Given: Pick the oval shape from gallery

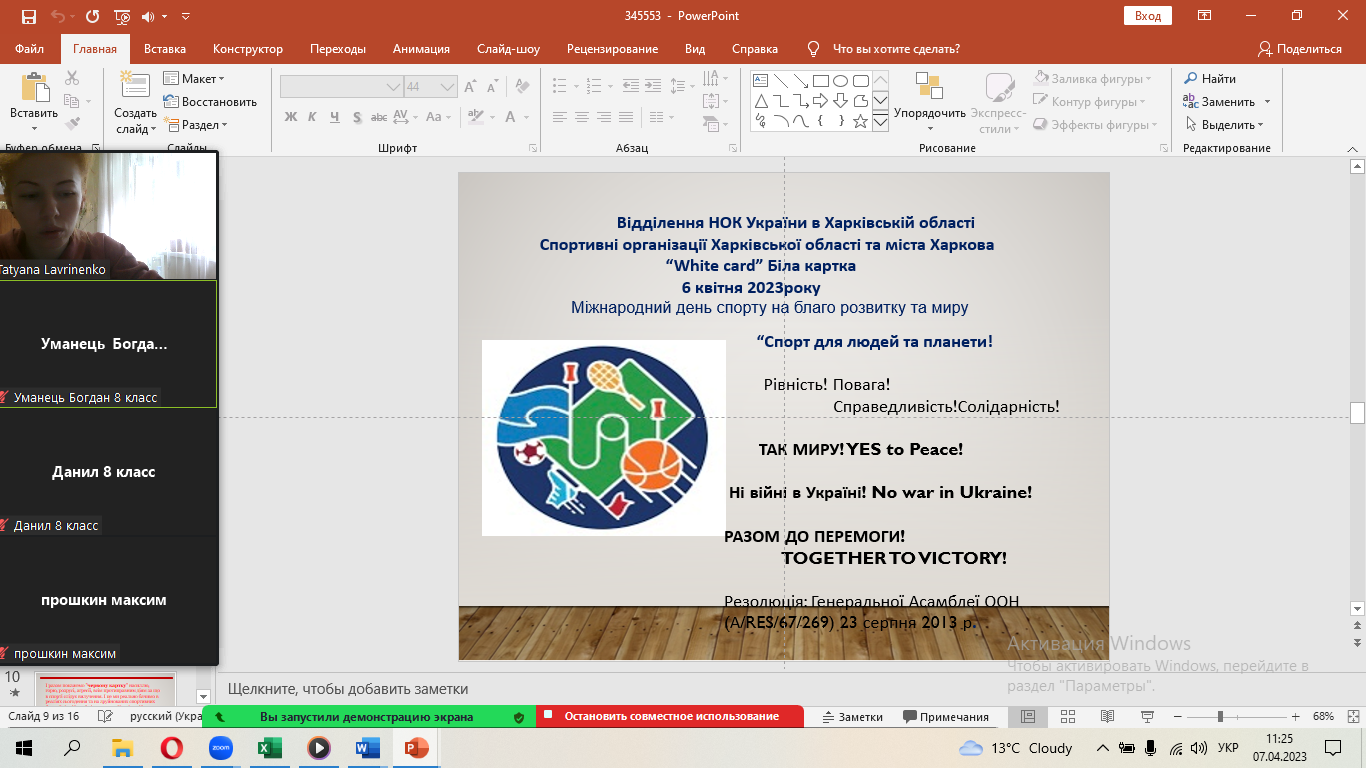Looking at the screenshot, I should (840, 81).
